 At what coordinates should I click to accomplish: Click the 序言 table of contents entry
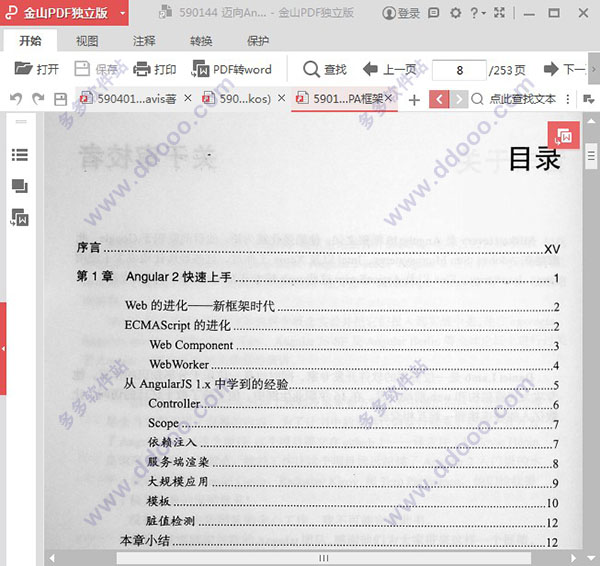[x=318, y=248]
